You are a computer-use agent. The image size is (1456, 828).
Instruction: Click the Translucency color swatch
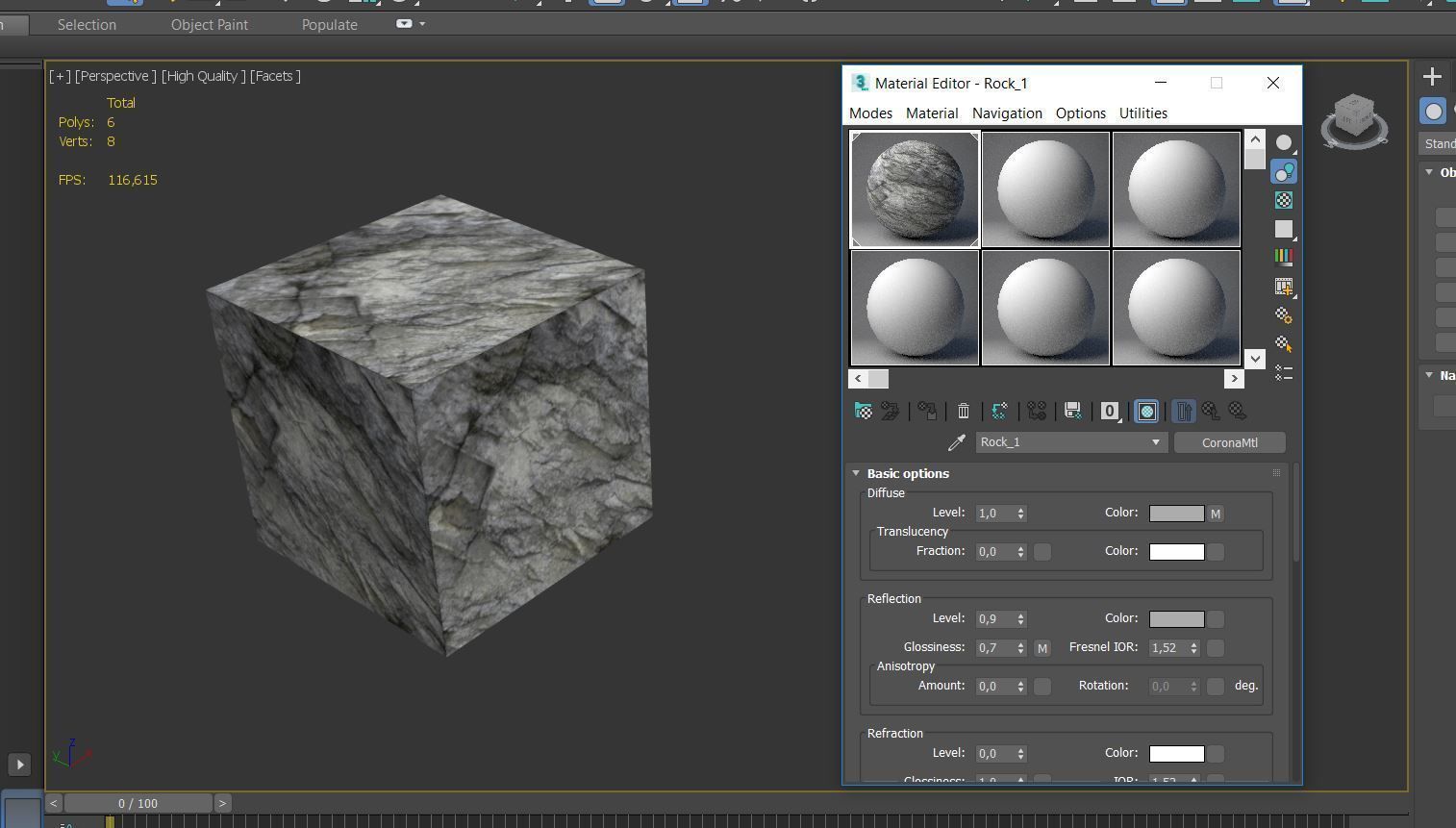tap(1176, 552)
